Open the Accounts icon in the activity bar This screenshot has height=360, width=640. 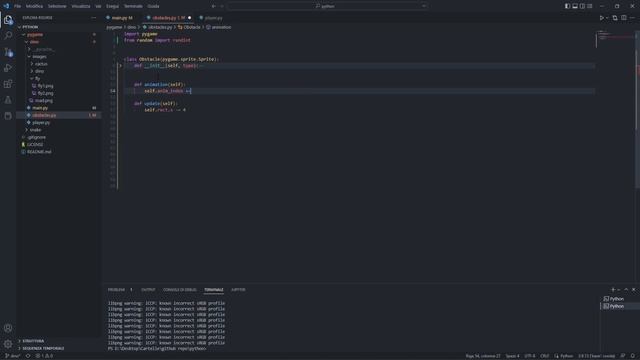[8, 328]
